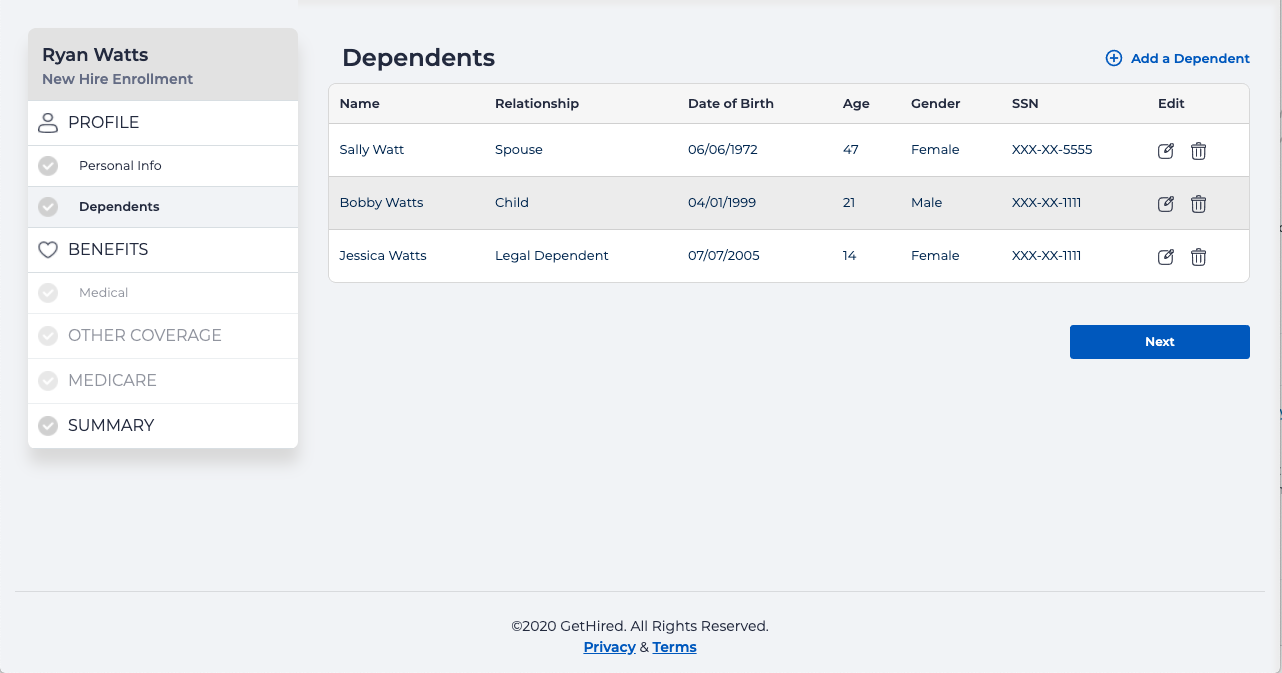Click the plus icon for Add a Dependent
Screen dimensions: 1282x673
click(1113, 58)
